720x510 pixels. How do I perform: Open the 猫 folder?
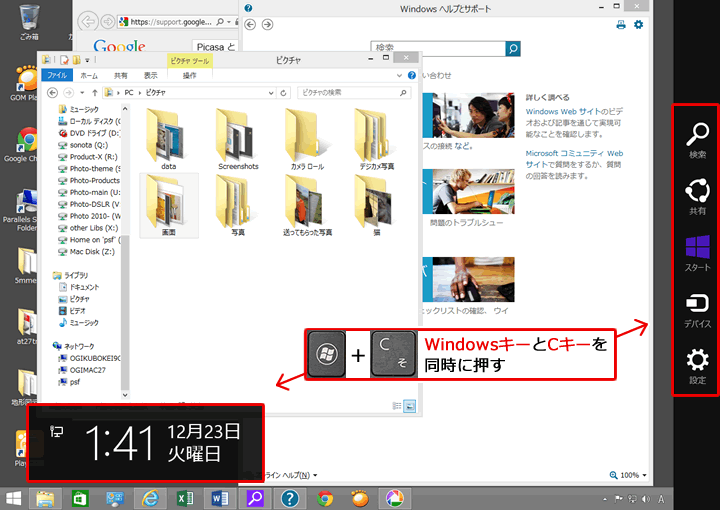tap(377, 205)
